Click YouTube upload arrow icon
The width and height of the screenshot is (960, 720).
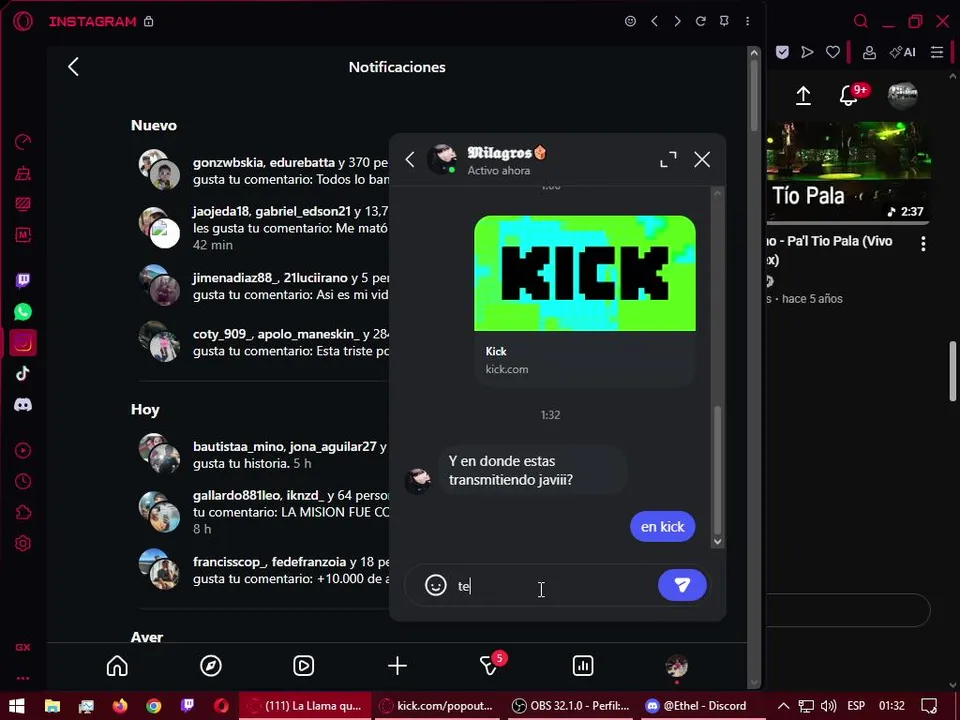coord(803,96)
